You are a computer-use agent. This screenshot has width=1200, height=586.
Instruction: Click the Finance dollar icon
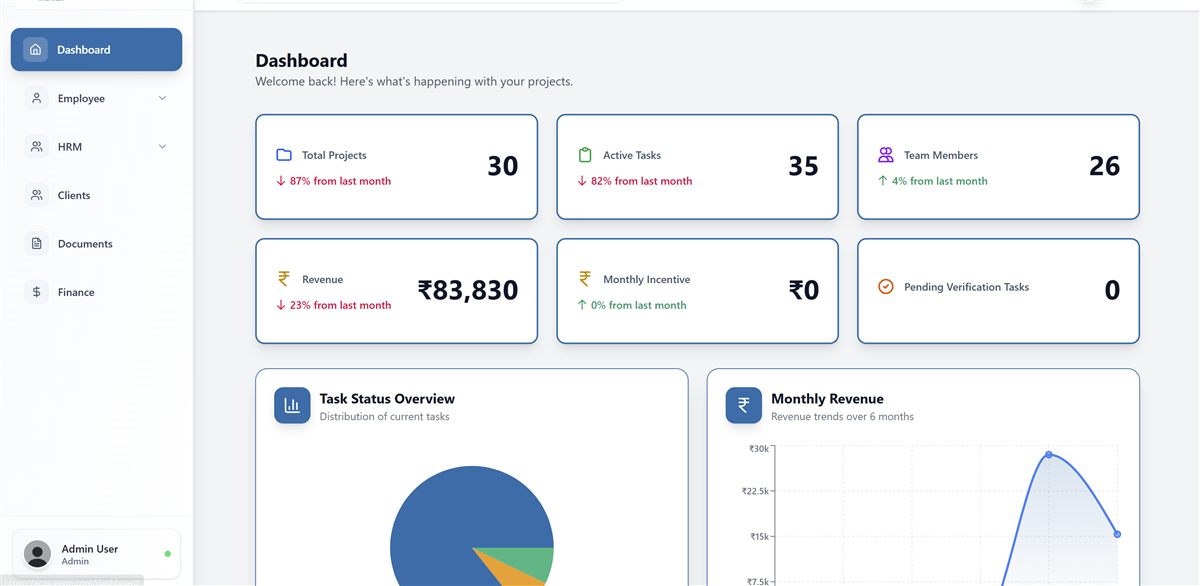click(37, 292)
